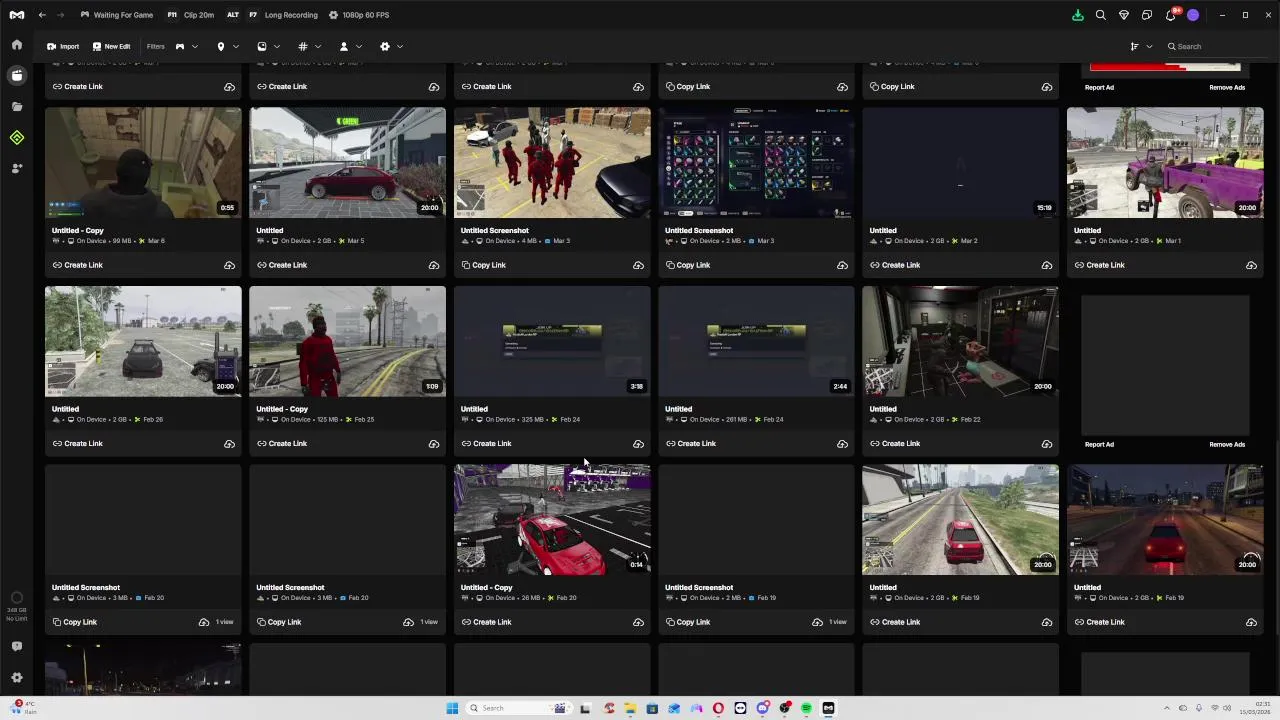This screenshot has height=720, width=1280.
Task: Open Opera browser from the taskbar
Action: tap(718, 708)
